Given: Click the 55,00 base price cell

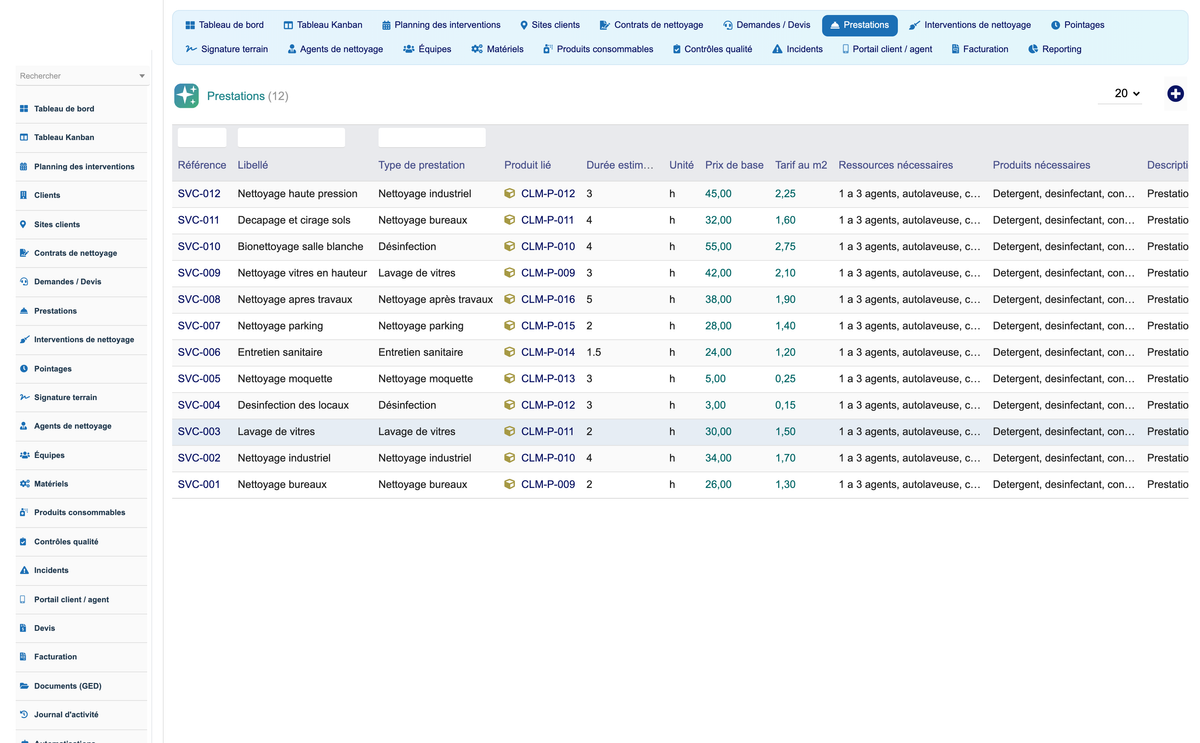Looking at the screenshot, I should (x=718, y=246).
